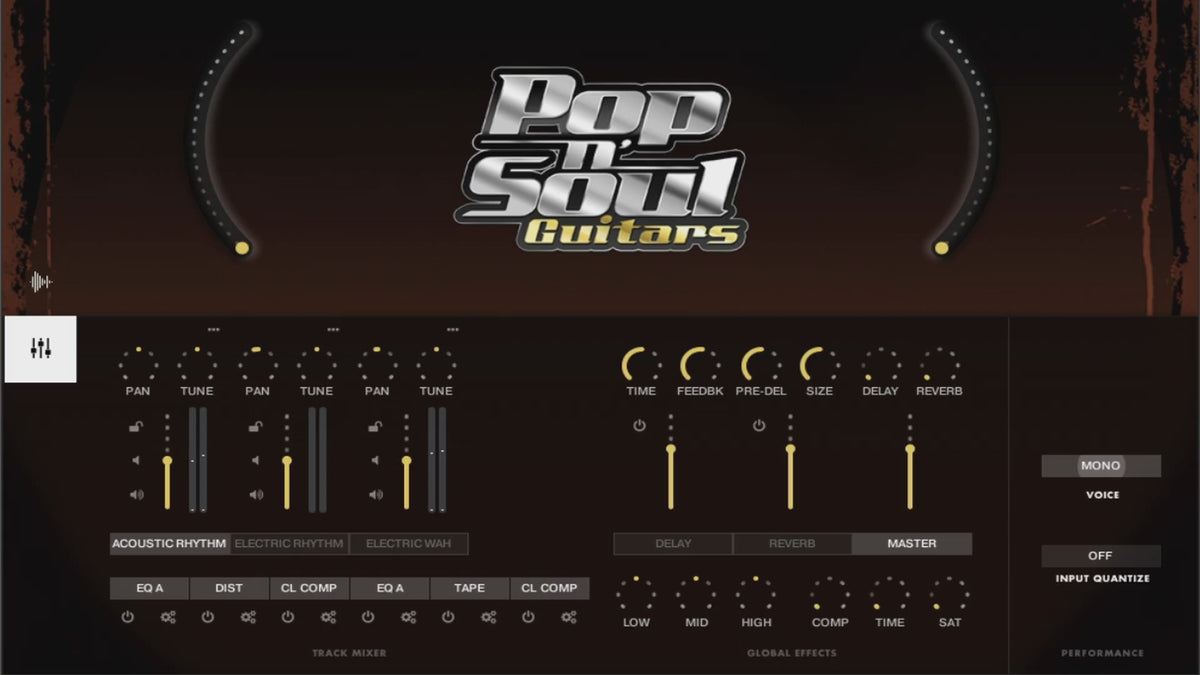Viewport: 1200px width, 675px height.
Task: Open settings gears under TAPE effect
Action: 488,617
